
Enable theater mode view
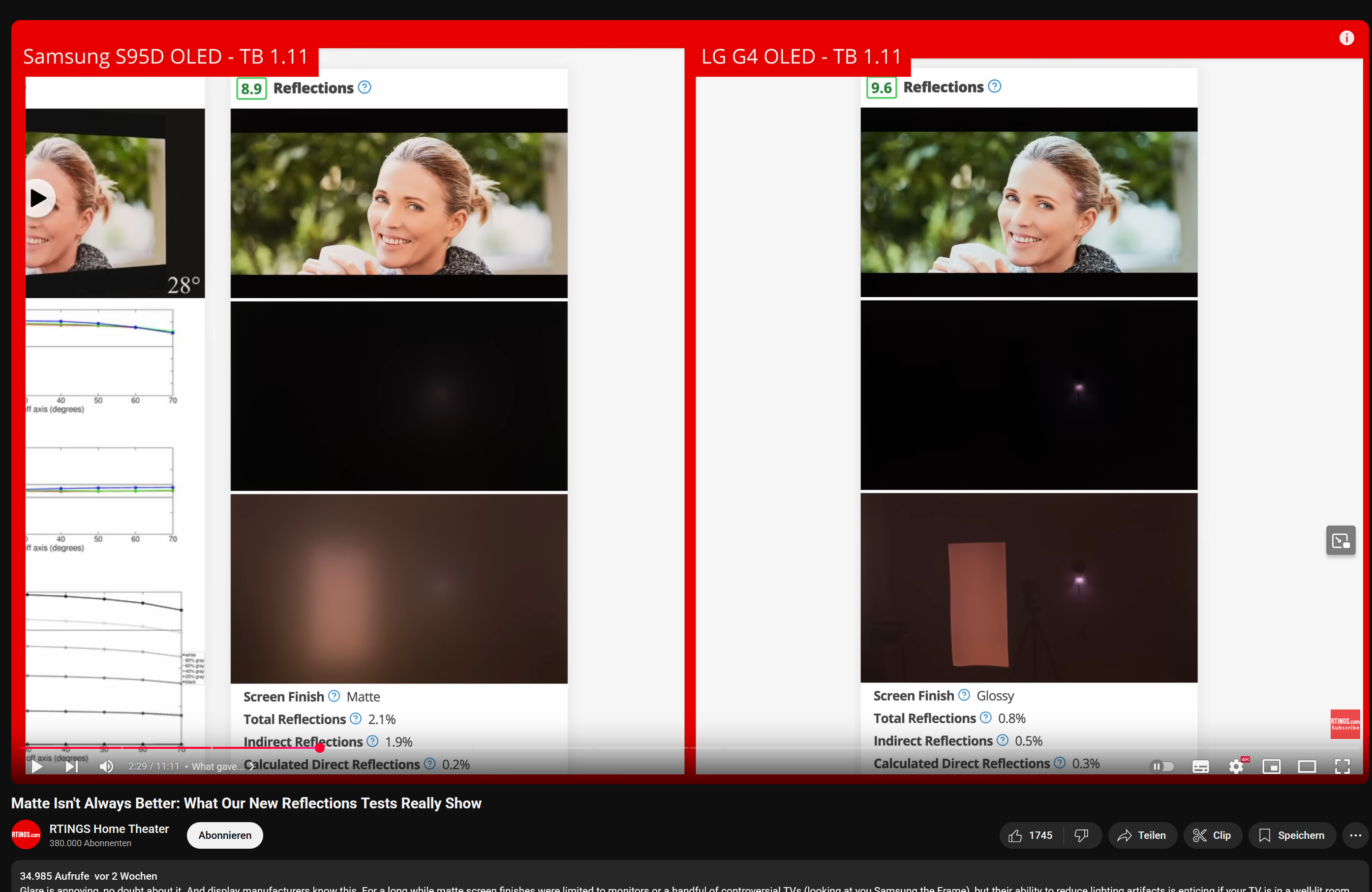tap(1306, 767)
